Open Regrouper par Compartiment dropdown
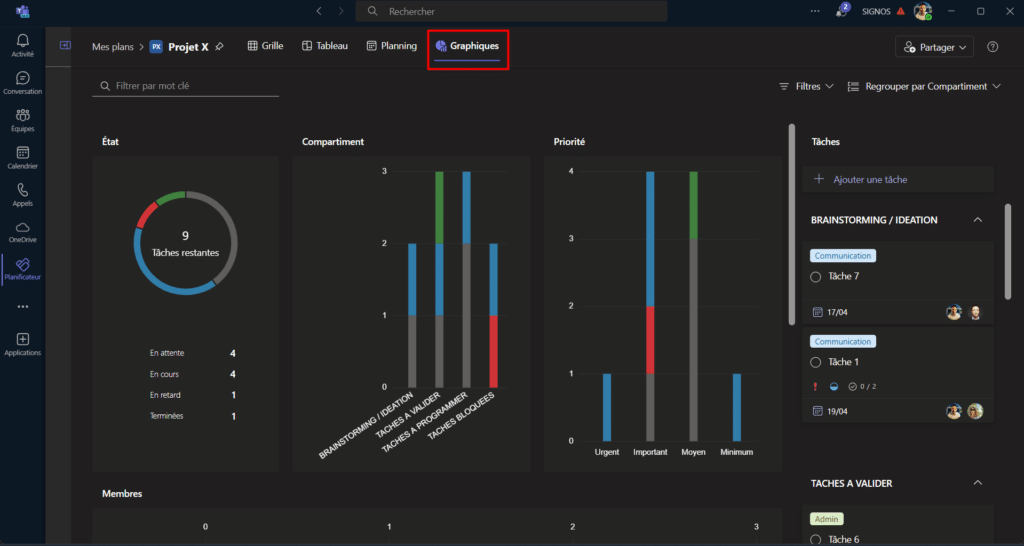 (923, 87)
